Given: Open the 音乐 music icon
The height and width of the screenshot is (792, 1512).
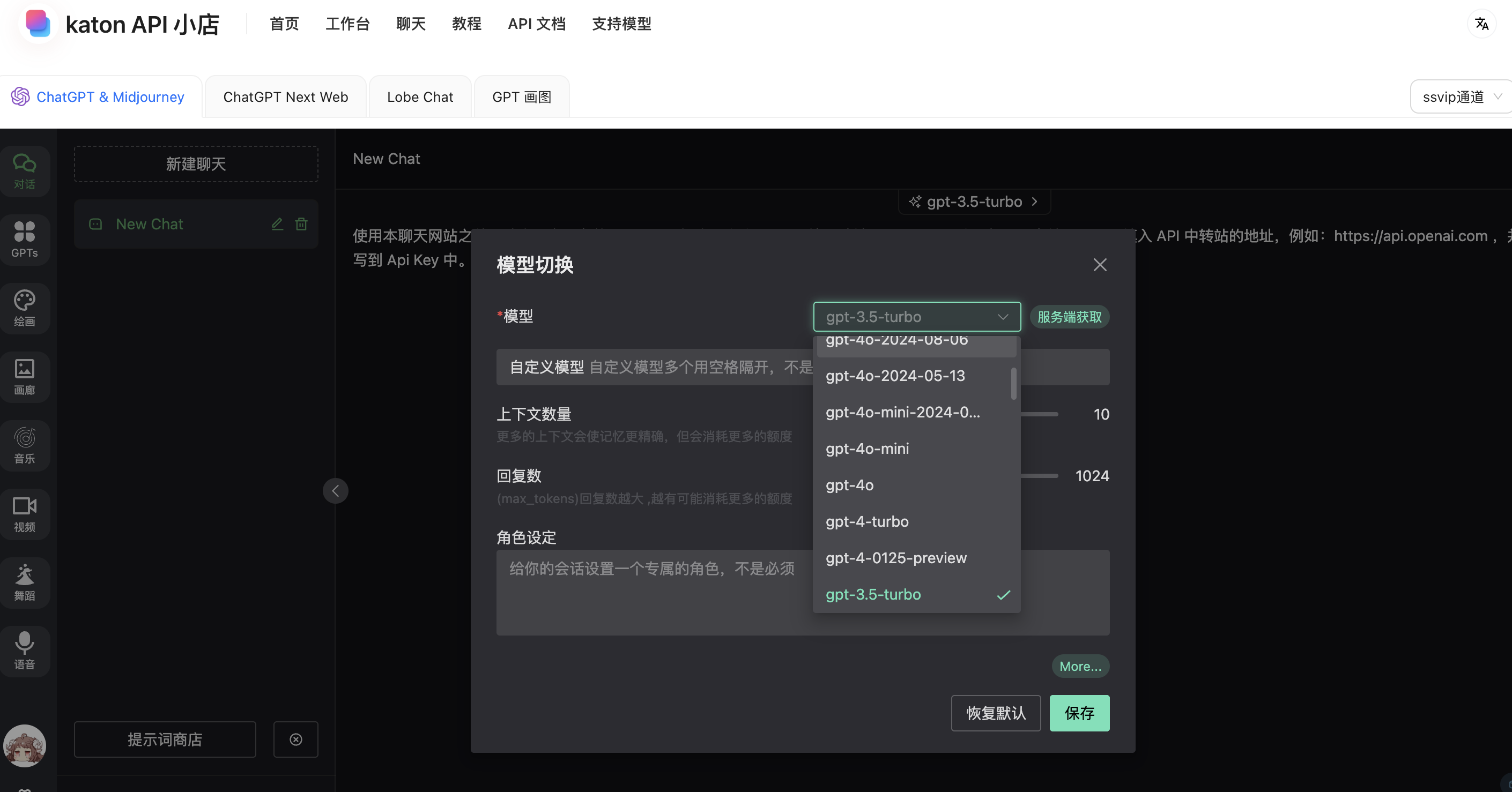Looking at the screenshot, I should click(x=25, y=445).
